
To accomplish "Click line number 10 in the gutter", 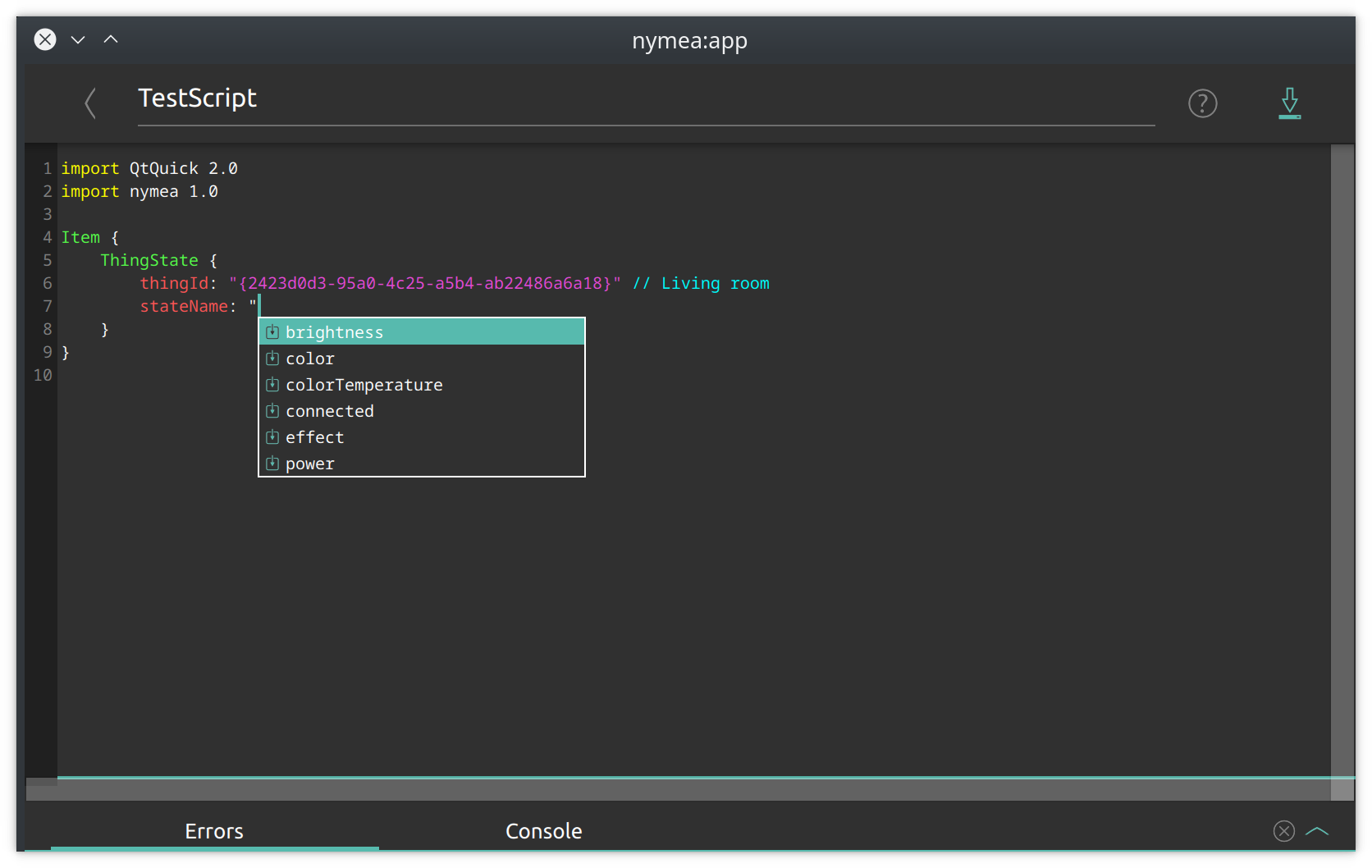I will tap(43, 375).
